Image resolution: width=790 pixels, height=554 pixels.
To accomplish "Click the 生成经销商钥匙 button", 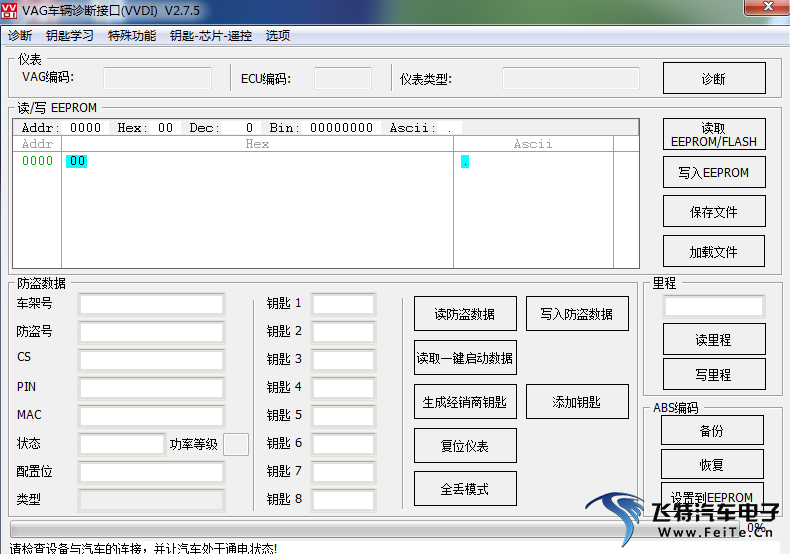I will 465,402.
